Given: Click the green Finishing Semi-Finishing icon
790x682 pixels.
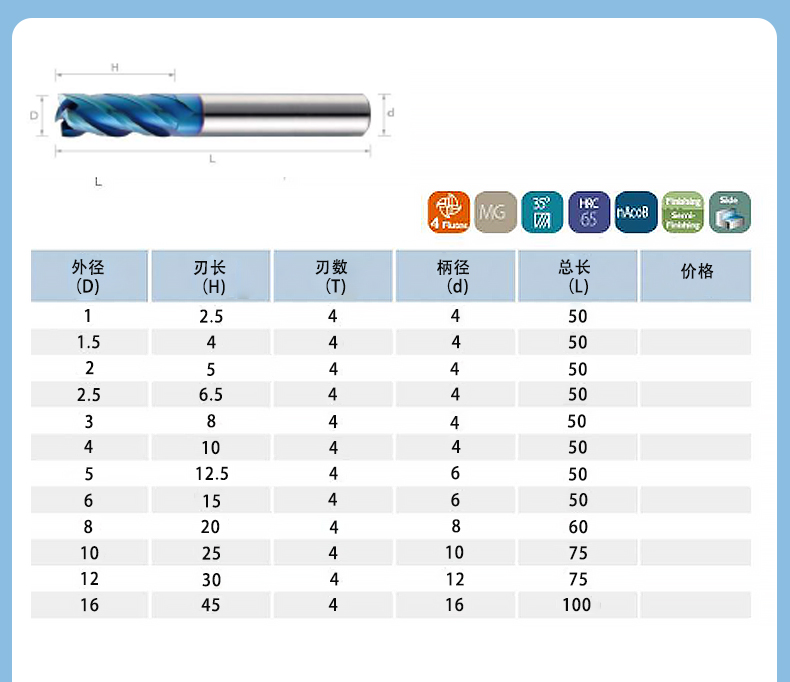Looking at the screenshot, I should pyautogui.click(x=683, y=212).
